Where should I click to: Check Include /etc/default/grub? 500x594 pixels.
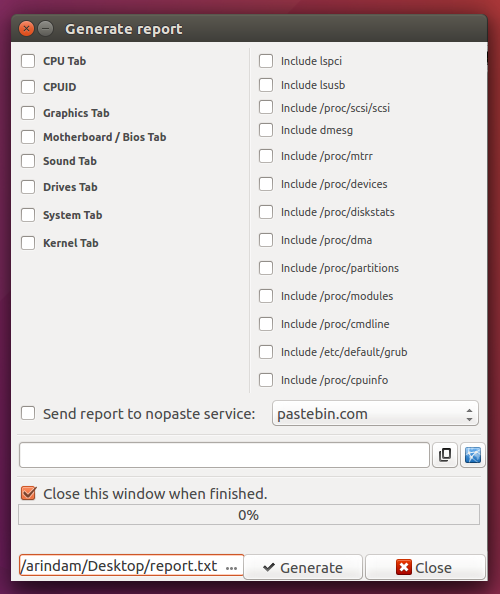pyautogui.click(x=266, y=352)
